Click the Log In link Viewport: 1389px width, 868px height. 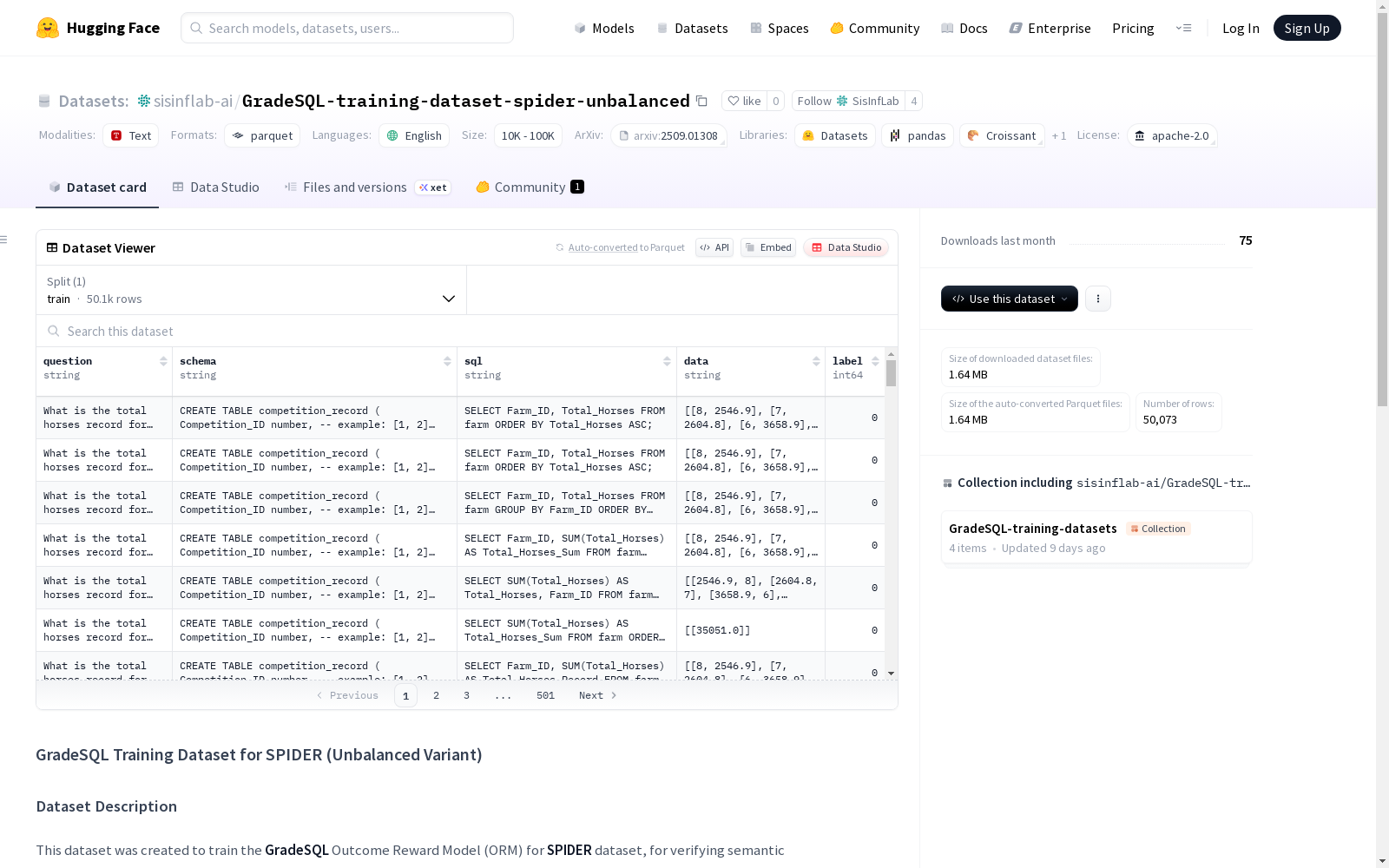click(1241, 28)
